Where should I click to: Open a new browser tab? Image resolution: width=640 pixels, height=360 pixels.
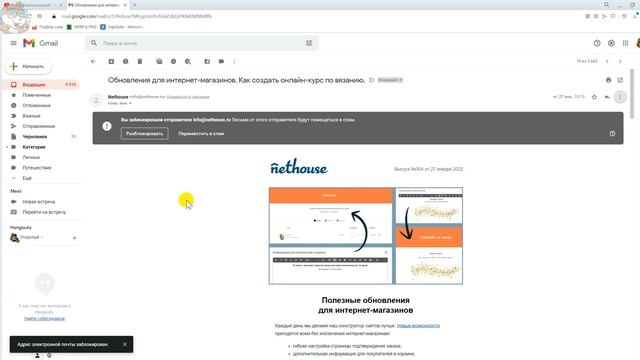pyautogui.click(x=135, y=5)
